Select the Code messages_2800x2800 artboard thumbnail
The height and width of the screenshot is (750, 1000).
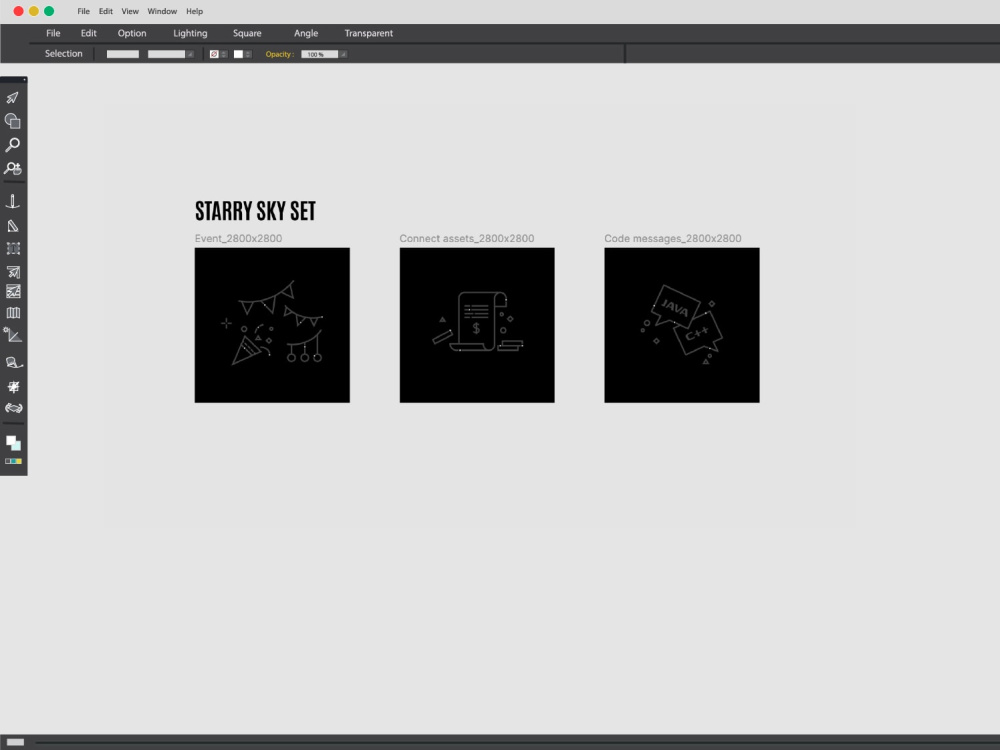click(682, 325)
